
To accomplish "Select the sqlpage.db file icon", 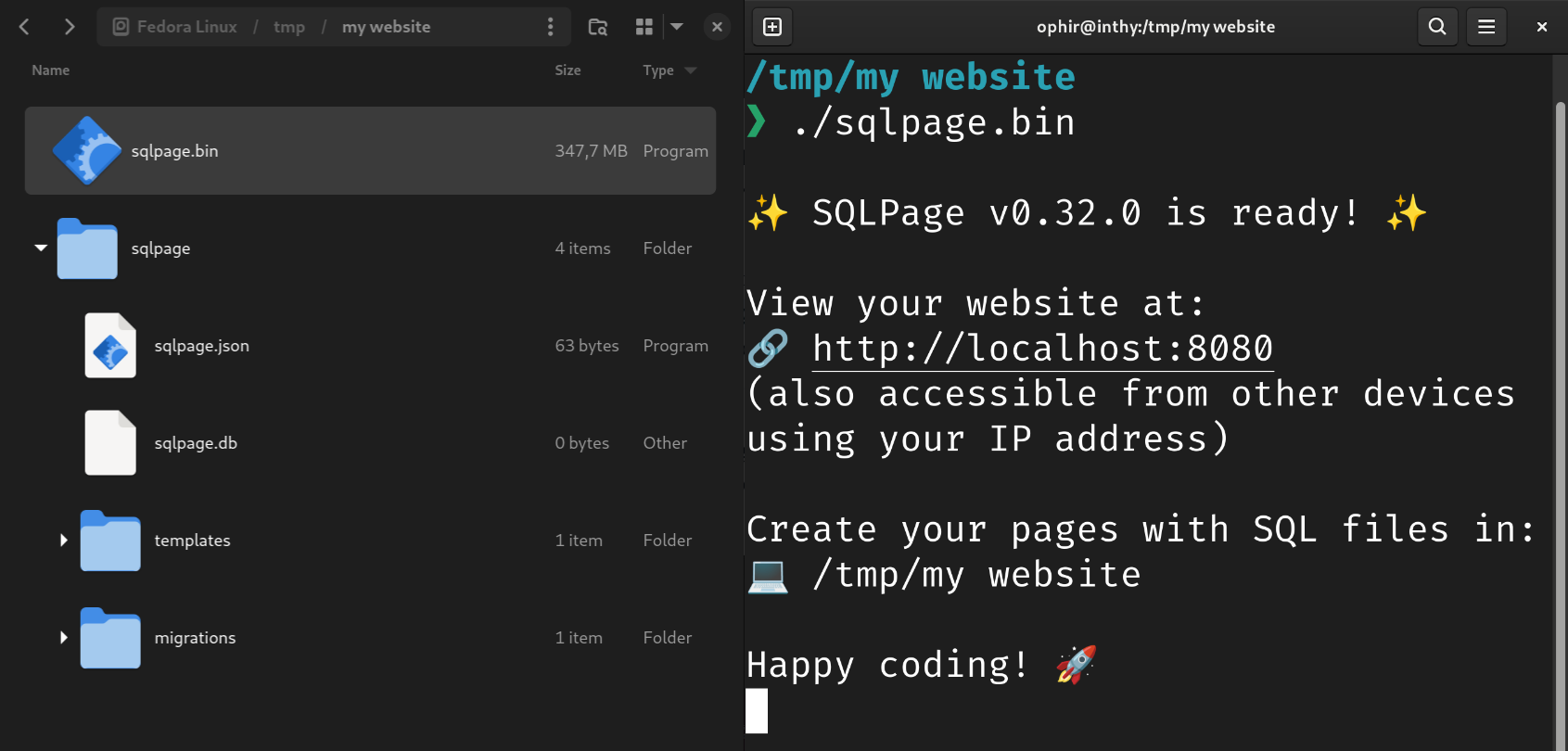I will (x=110, y=442).
